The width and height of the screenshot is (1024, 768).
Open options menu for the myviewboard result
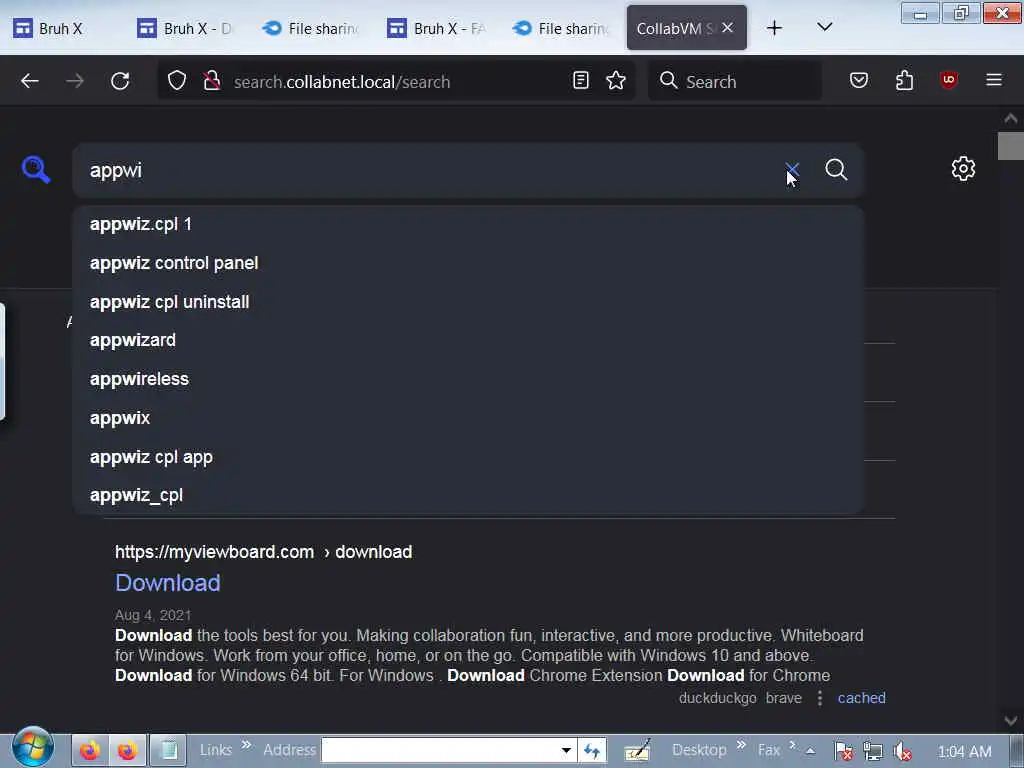click(x=820, y=698)
